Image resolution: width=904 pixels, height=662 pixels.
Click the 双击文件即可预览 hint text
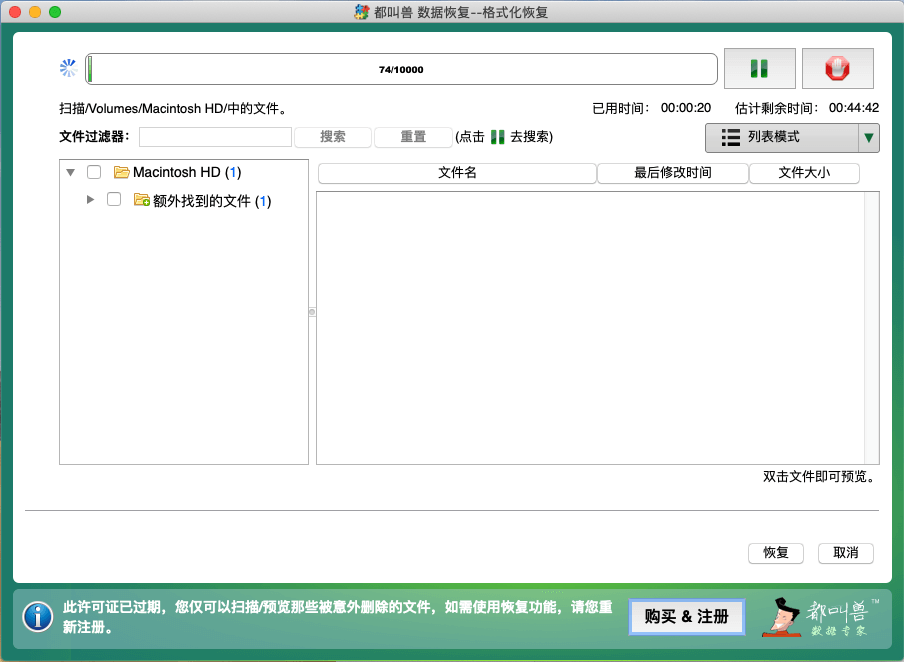click(819, 476)
